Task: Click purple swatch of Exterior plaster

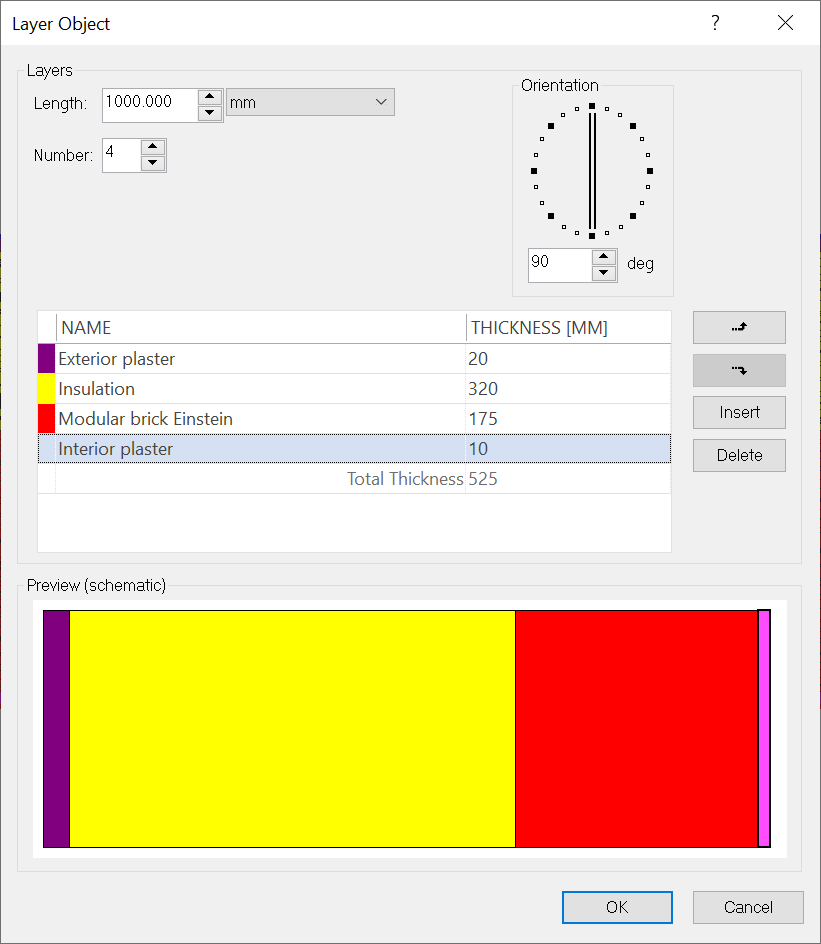Action: [46, 359]
